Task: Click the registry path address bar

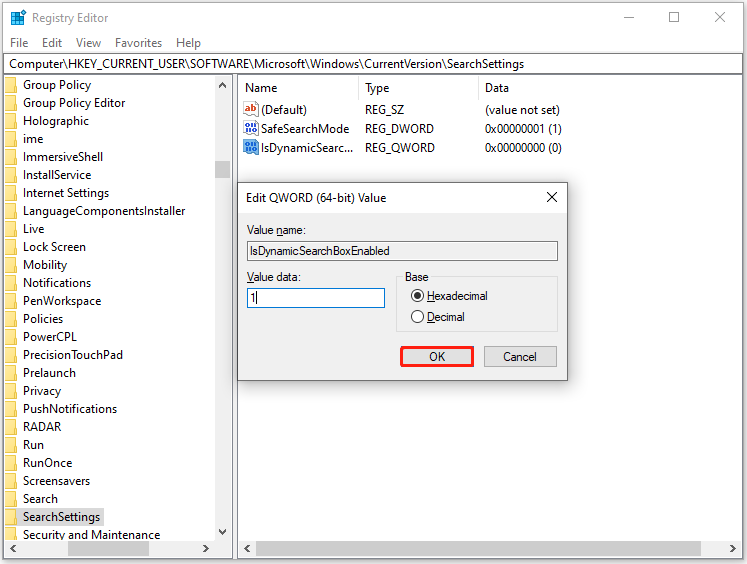Action: coord(373,64)
